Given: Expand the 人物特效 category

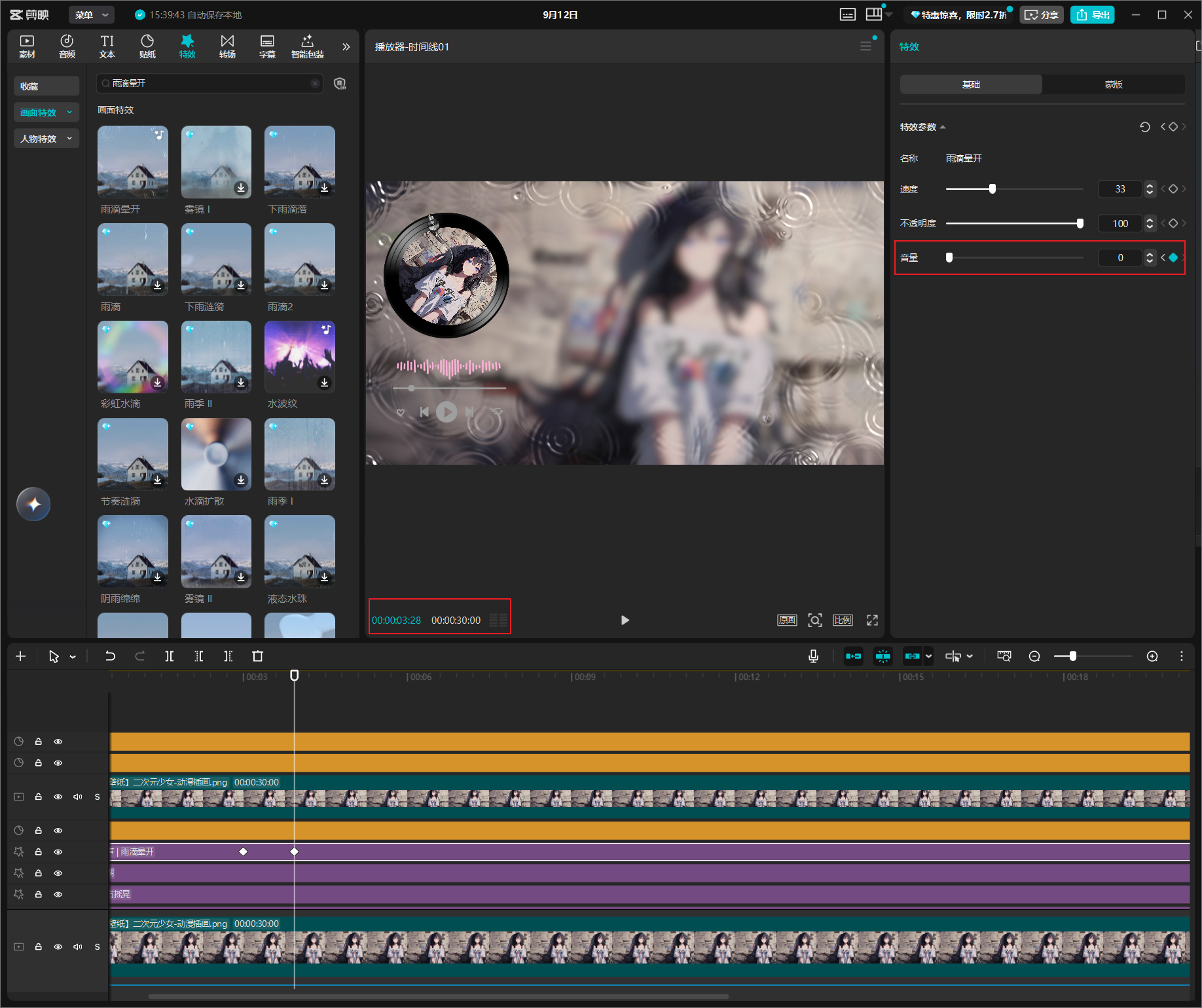Looking at the screenshot, I should tap(46, 138).
